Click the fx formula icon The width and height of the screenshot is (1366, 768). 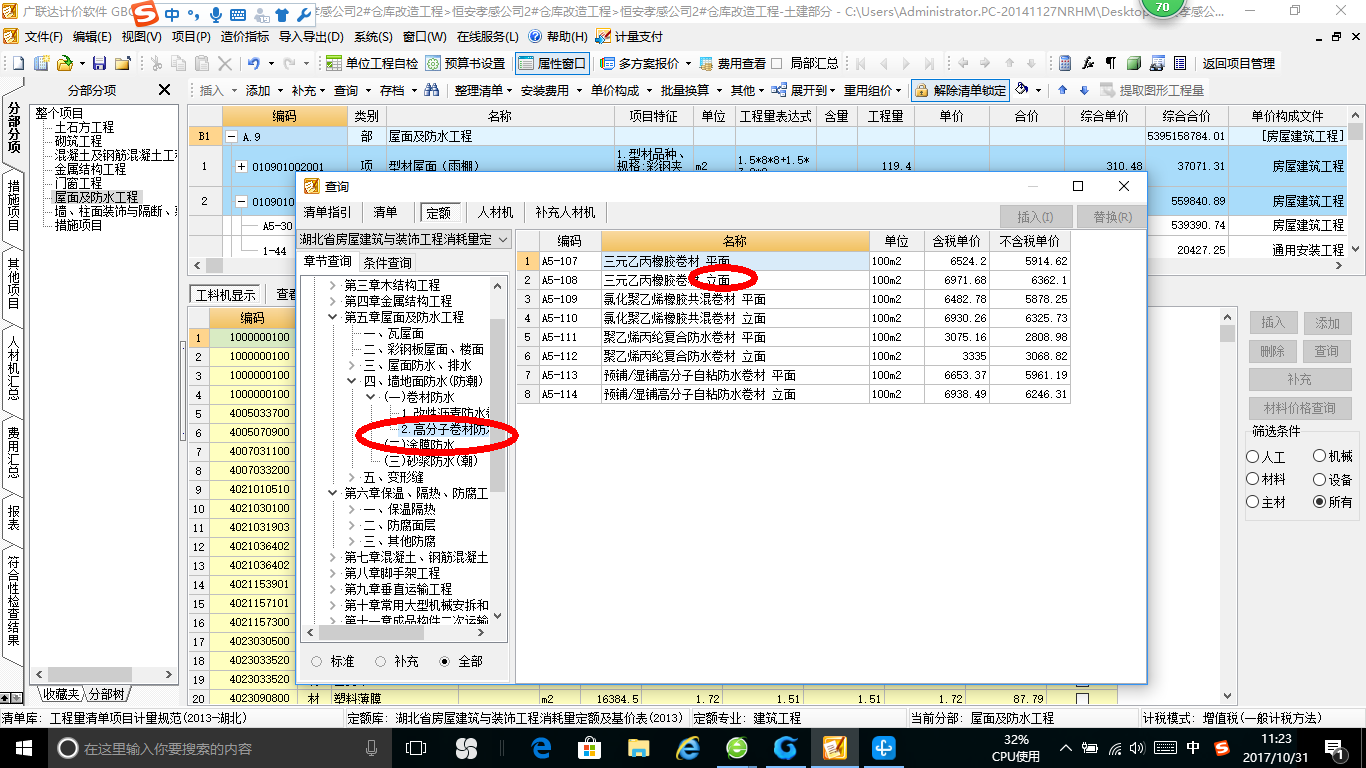click(1088, 63)
